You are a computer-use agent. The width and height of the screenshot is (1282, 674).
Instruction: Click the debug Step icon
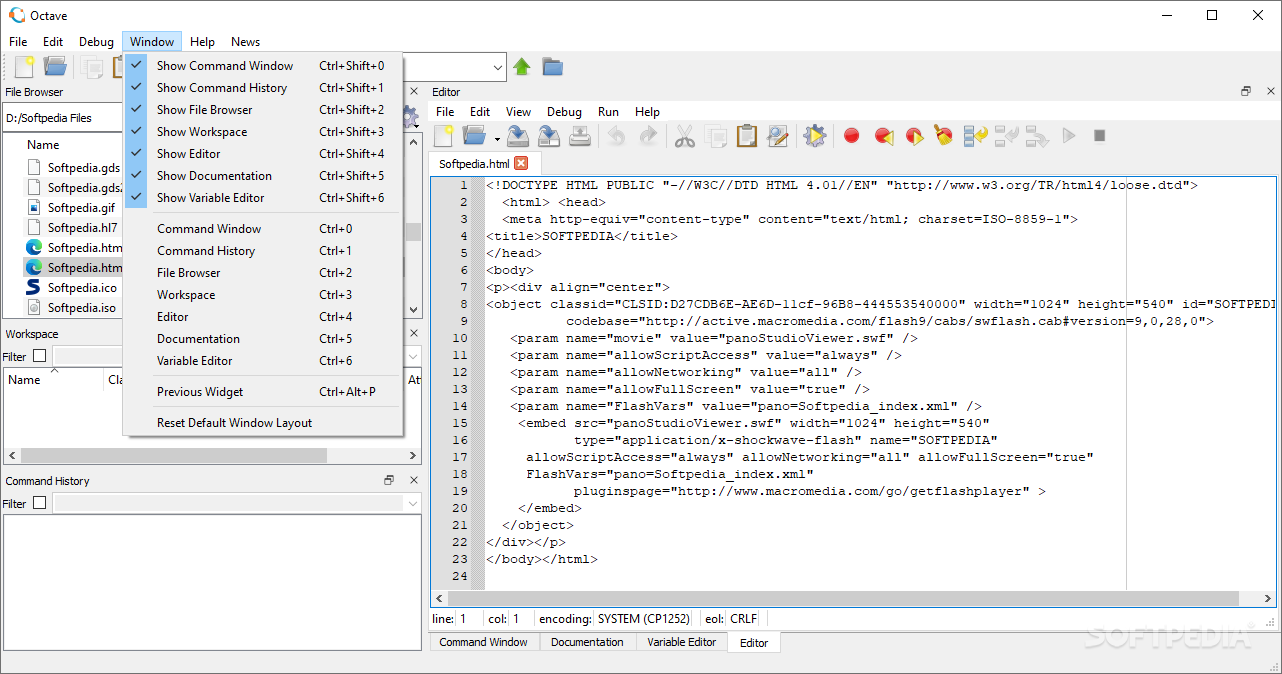pos(975,136)
